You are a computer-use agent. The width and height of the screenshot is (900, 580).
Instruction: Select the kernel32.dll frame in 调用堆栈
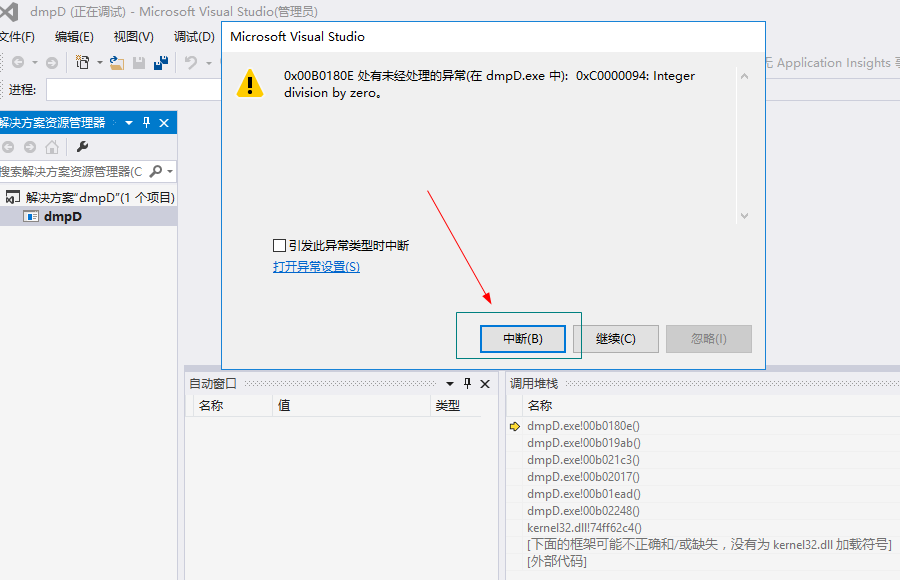(586, 527)
